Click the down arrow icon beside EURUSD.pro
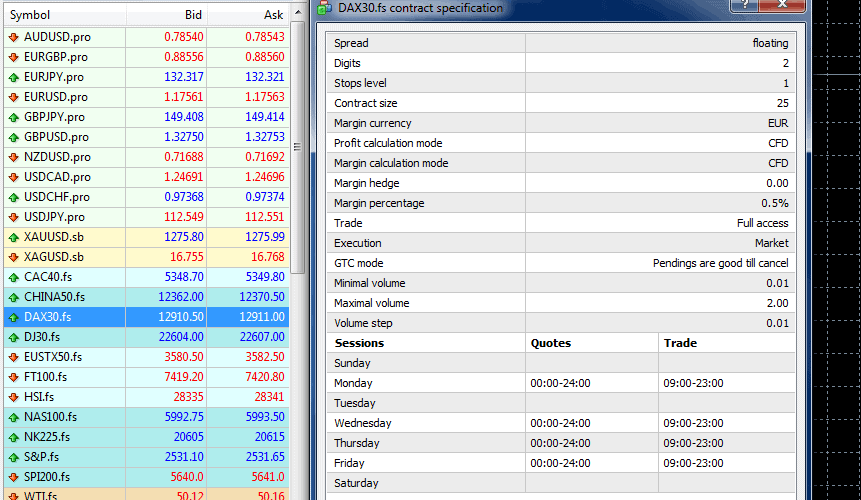This screenshot has width=861, height=500. click(x=14, y=97)
